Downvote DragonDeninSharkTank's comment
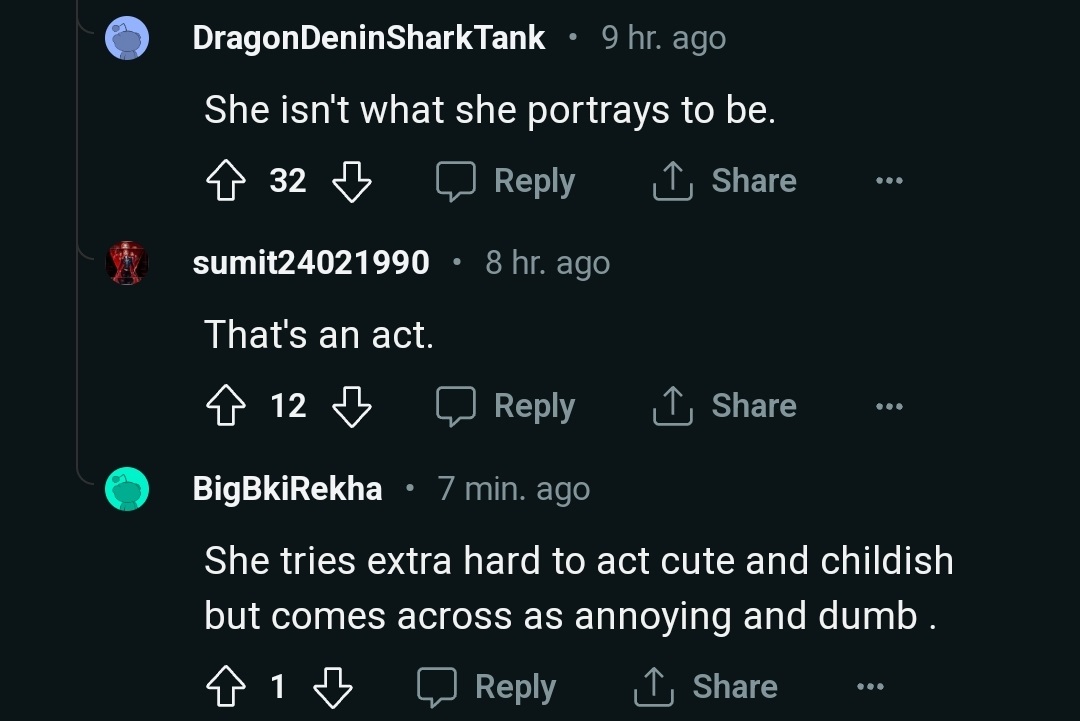1080x721 pixels. (x=351, y=182)
